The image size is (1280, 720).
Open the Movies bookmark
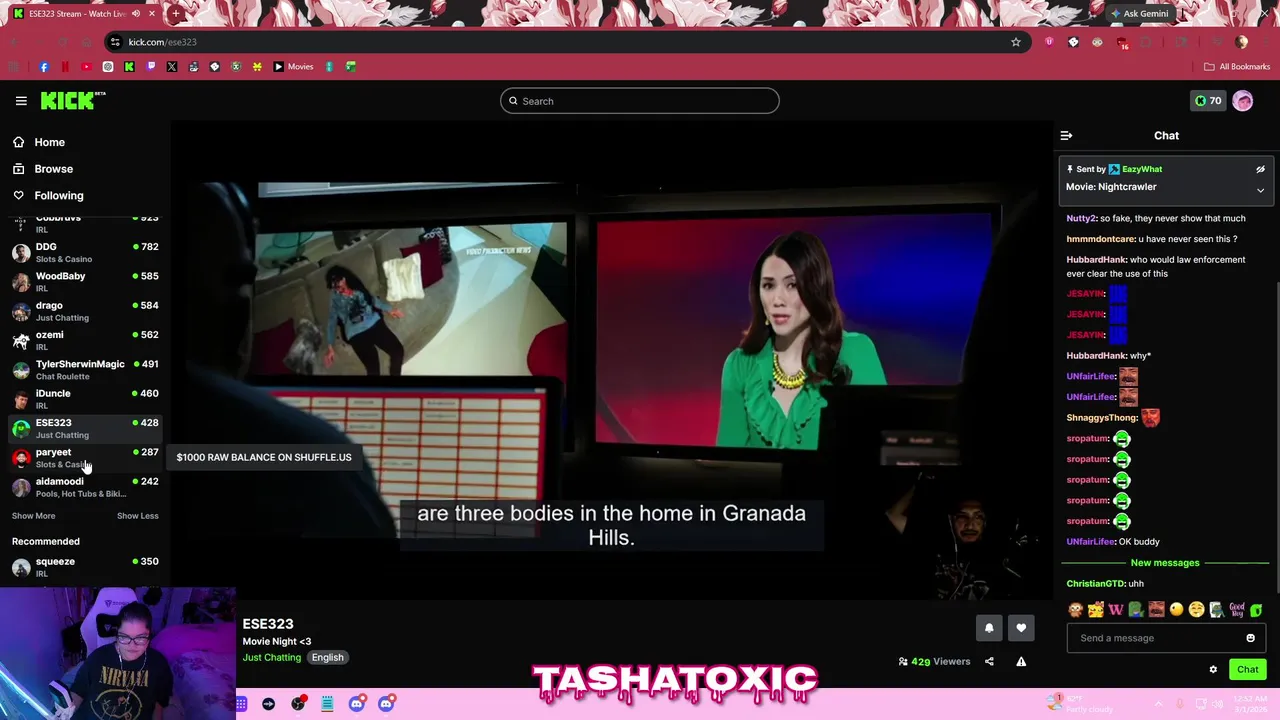[293, 67]
